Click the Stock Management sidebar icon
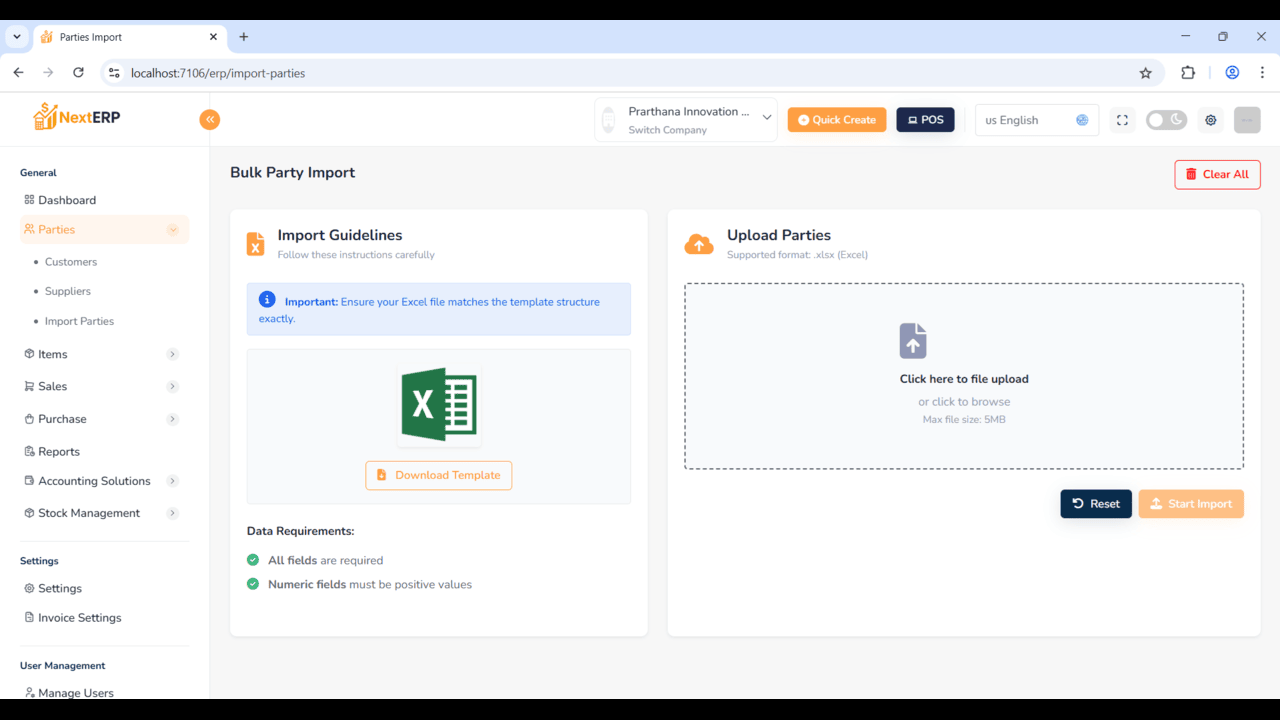 pyautogui.click(x=29, y=512)
